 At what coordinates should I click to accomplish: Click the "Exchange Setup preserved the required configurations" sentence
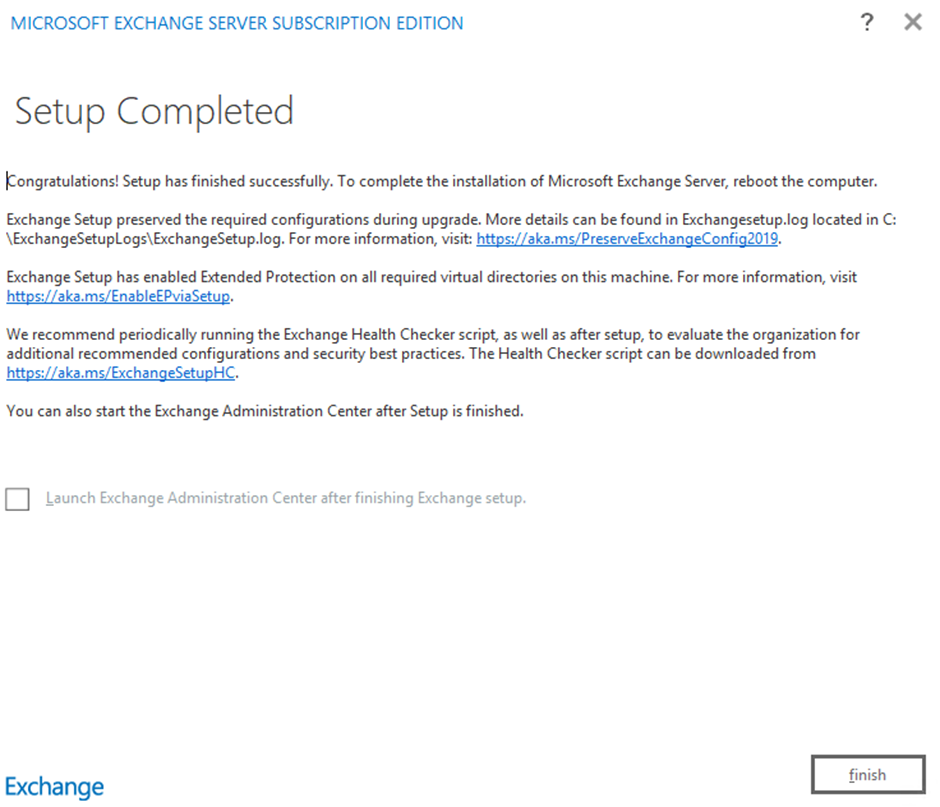tap(451, 229)
